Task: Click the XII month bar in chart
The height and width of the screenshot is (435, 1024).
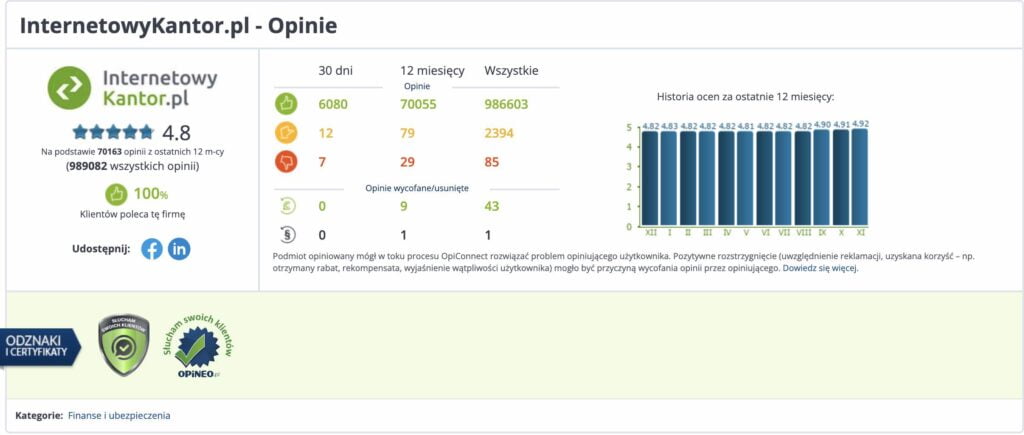Action: pos(650,178)
